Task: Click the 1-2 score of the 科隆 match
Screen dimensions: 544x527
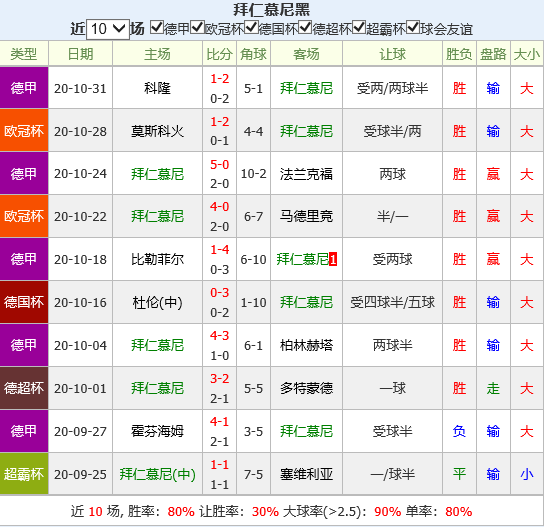Action: coord(220,79)
